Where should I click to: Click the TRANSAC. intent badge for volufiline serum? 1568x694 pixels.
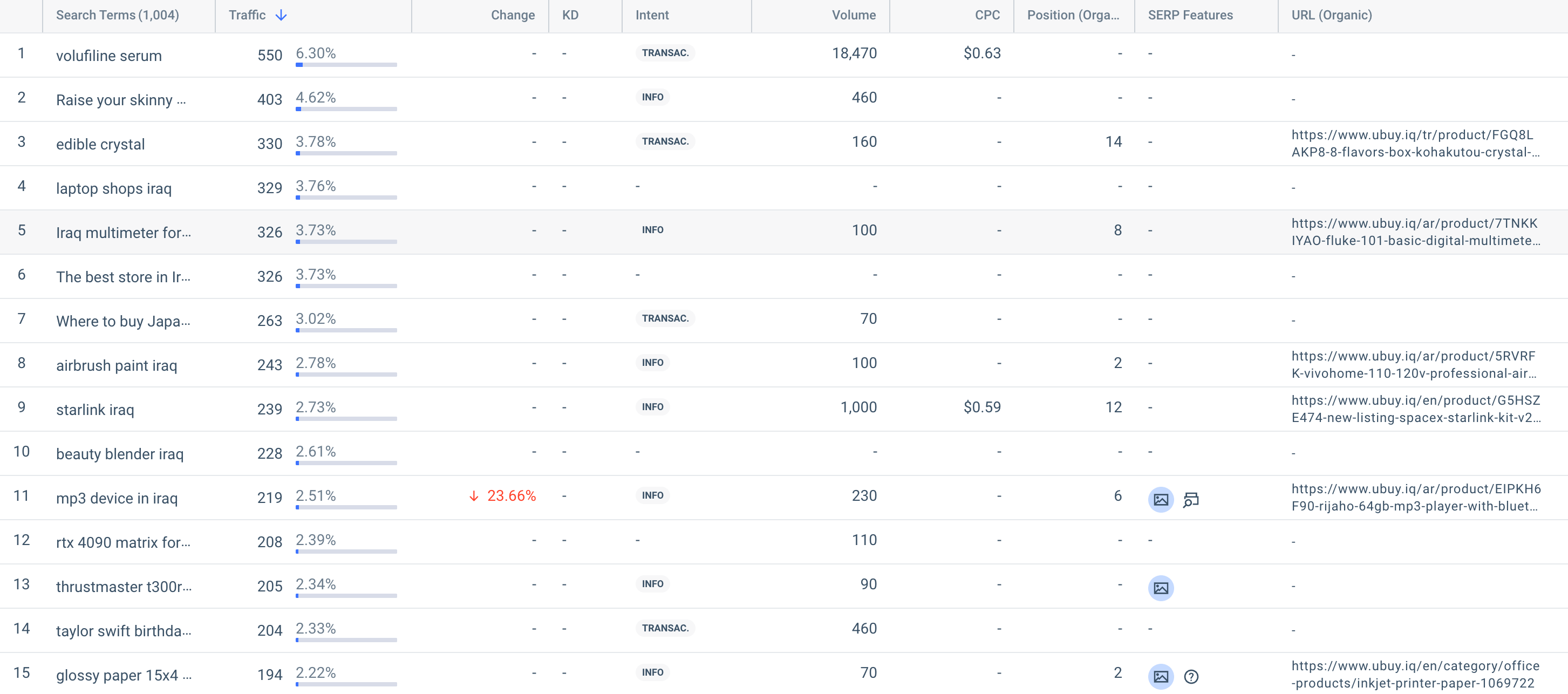tap(665, 53)
